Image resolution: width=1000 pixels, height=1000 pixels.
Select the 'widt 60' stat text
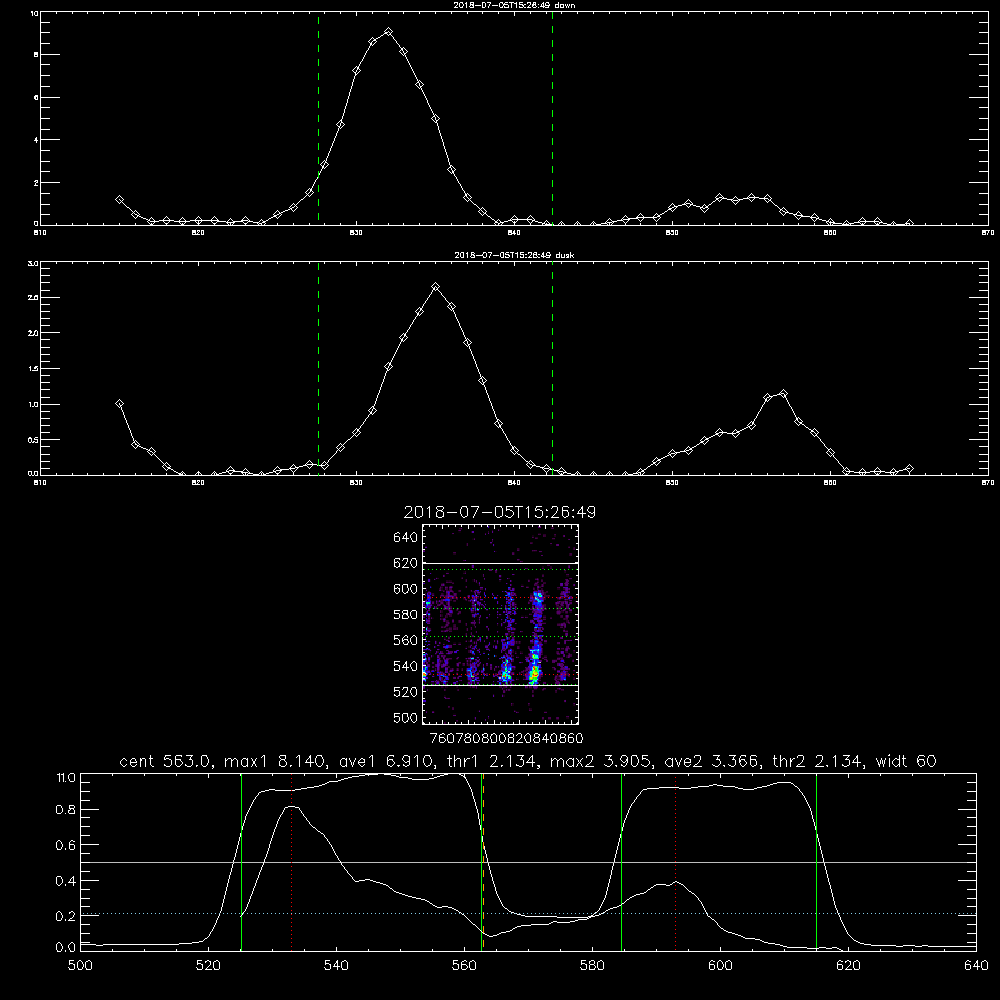tap(906, 761)
